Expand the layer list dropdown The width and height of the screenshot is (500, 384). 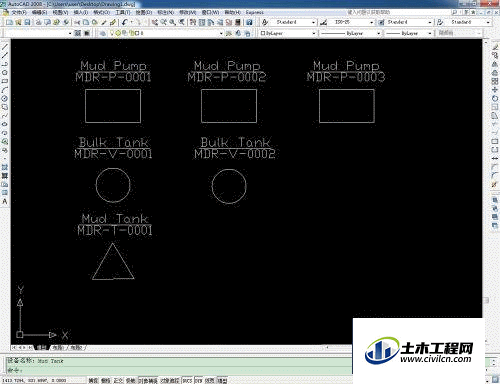point(166,33)
